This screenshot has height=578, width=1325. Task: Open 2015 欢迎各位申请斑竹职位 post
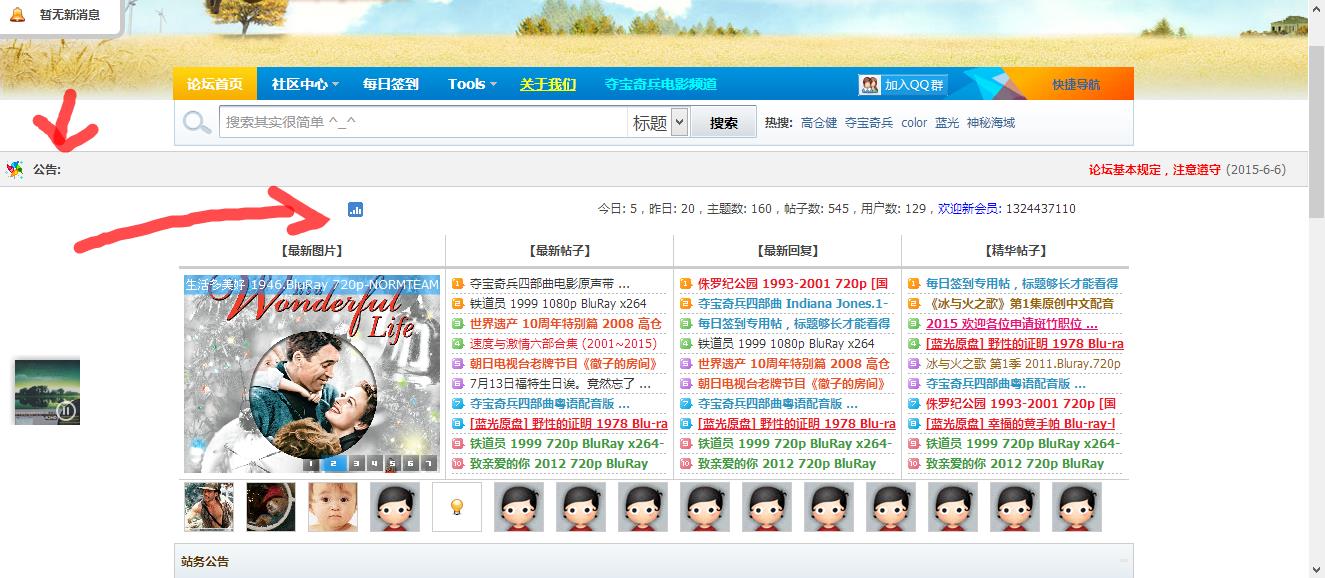1012,323
